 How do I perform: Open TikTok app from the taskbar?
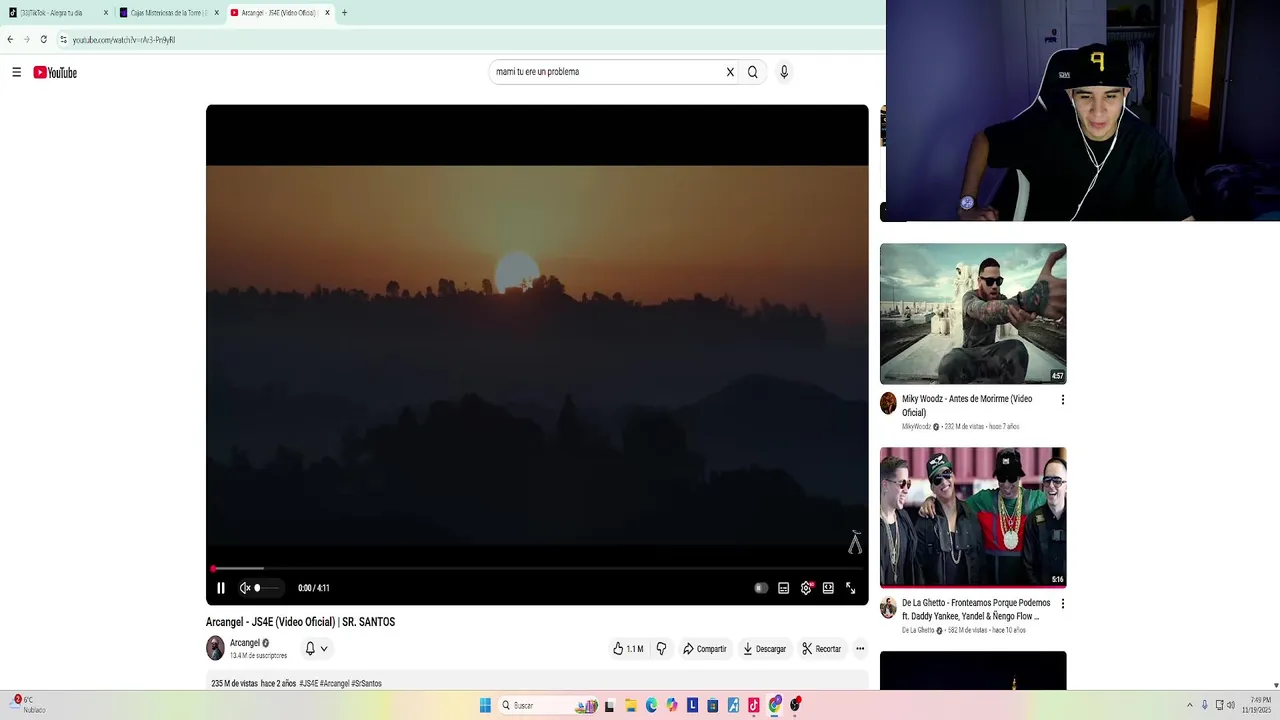click(x=753, y=706)
